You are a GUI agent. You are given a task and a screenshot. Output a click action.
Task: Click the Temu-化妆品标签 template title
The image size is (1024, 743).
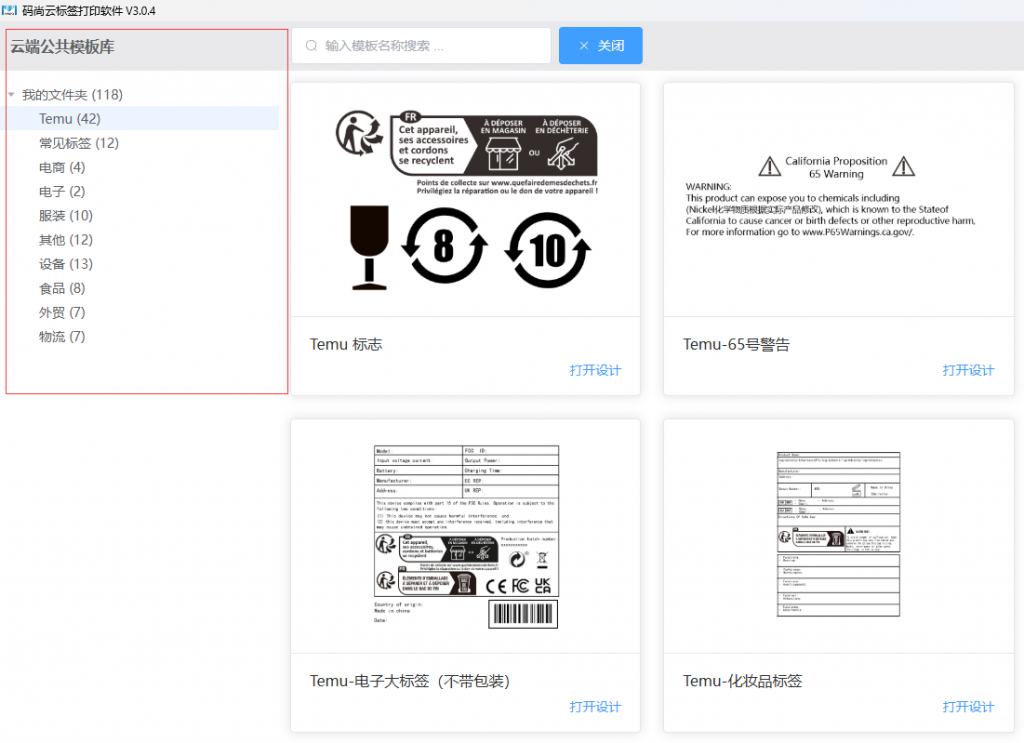[x=743, y=681]
